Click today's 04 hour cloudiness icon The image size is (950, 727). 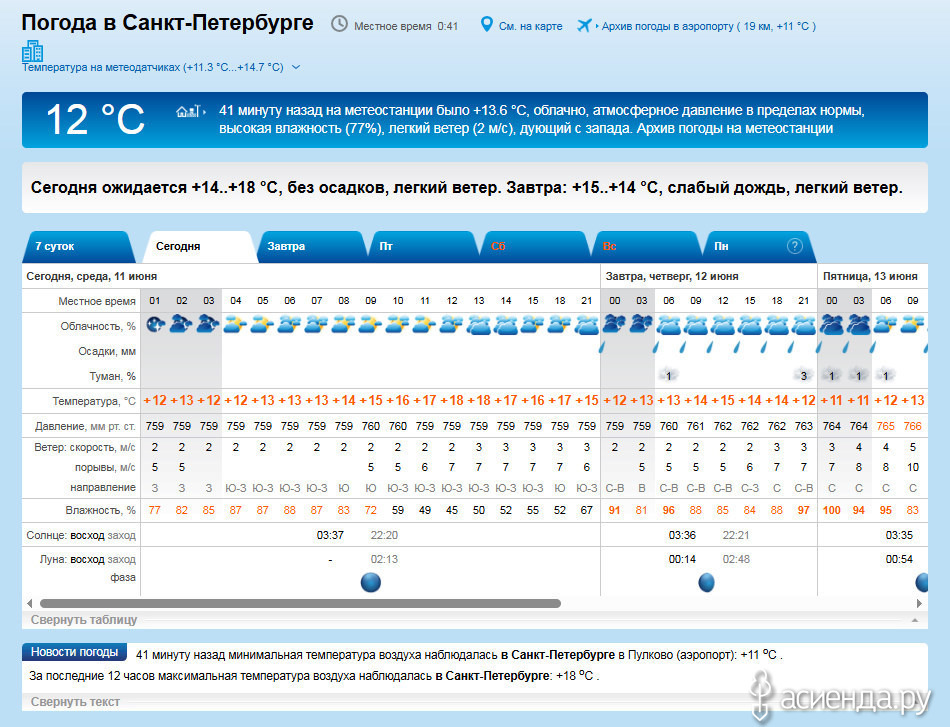point(236,325)
